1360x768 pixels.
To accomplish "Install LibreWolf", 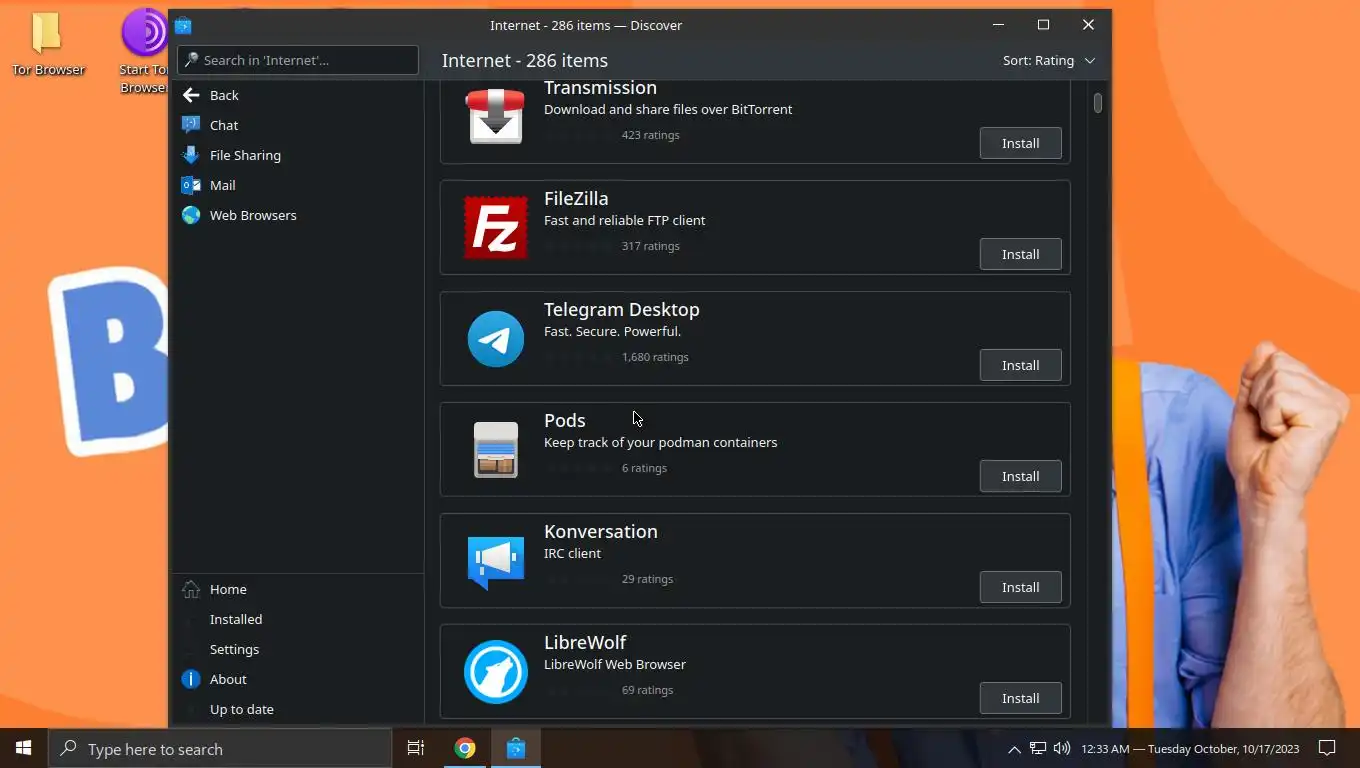I will [1020, 698].
